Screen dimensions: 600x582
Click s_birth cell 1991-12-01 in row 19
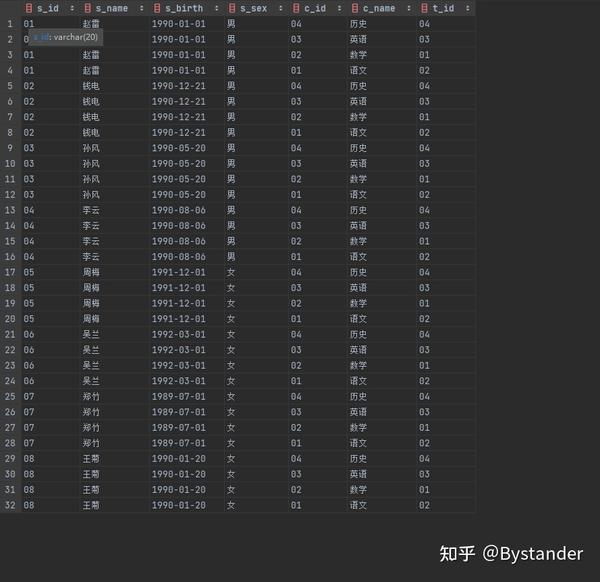(x=179, y=303)
